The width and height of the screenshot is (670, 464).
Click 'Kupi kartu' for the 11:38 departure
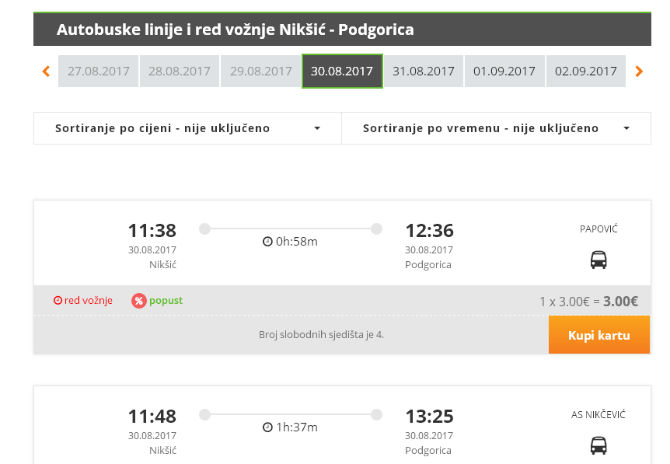click(599, 335)
